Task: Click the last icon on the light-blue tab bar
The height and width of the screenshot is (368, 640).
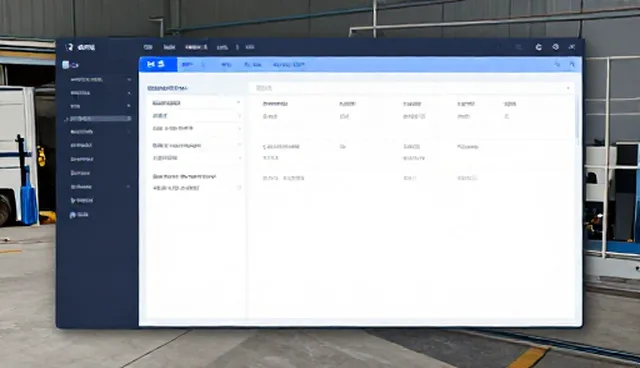Action: 572,64
